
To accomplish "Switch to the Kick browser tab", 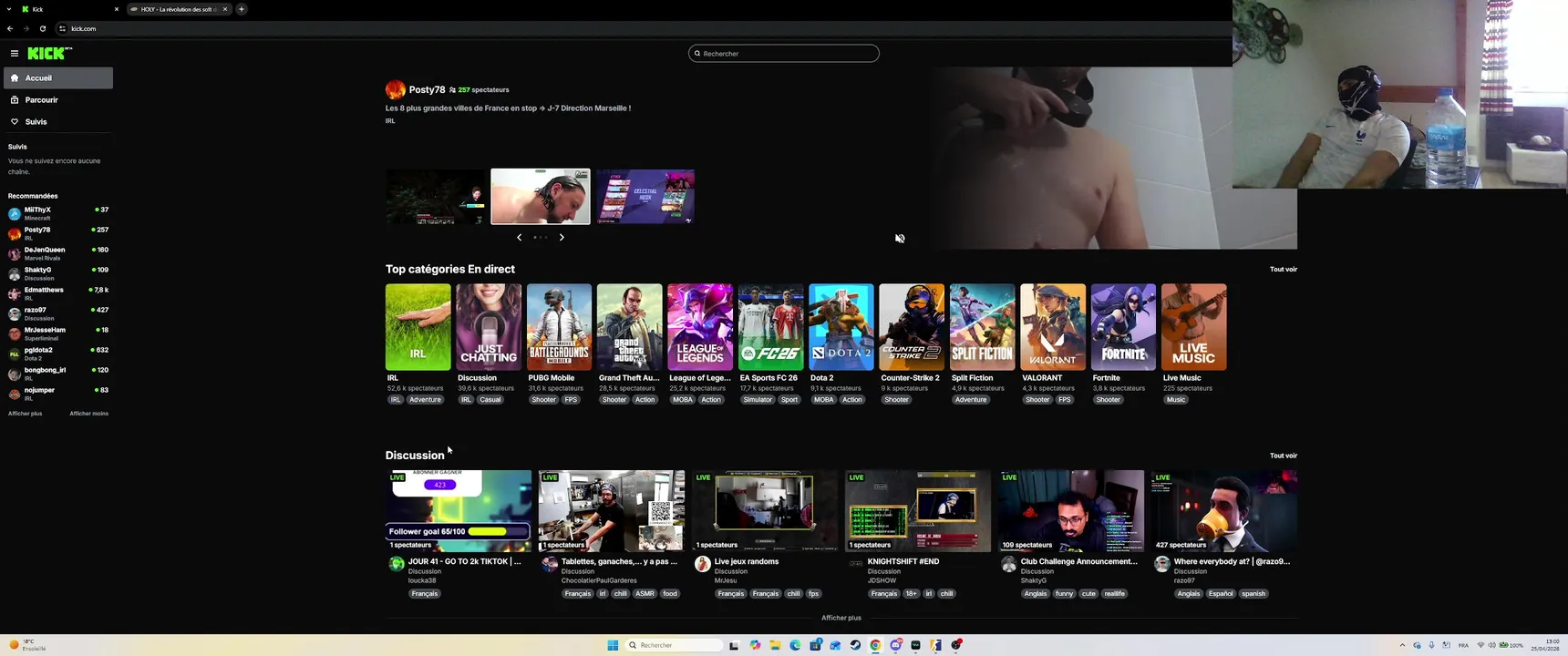I will click(70, 9).
